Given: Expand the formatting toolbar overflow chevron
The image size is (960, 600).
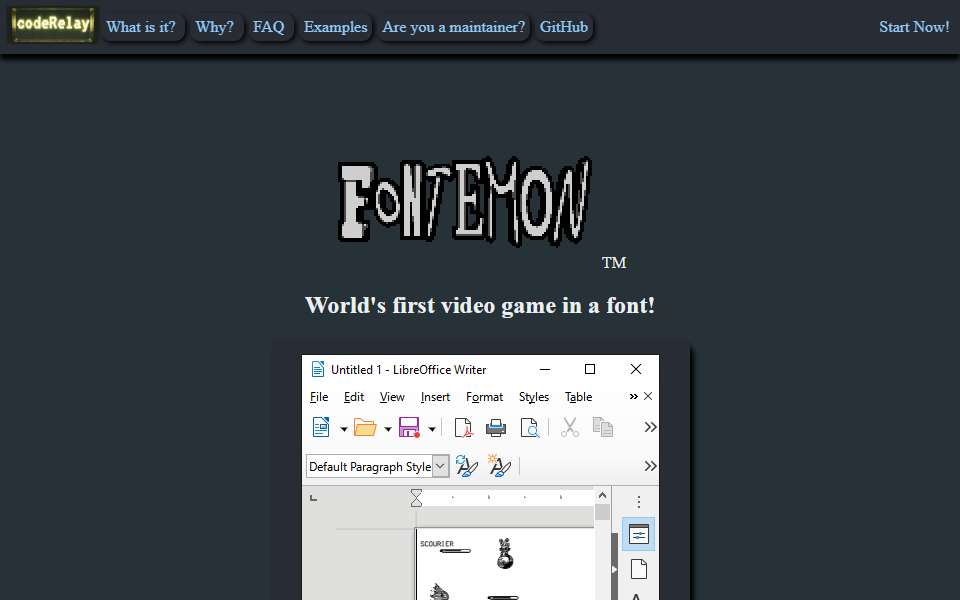Looking at the screenshot, I should pyautogui.click(x=650, y=466).
